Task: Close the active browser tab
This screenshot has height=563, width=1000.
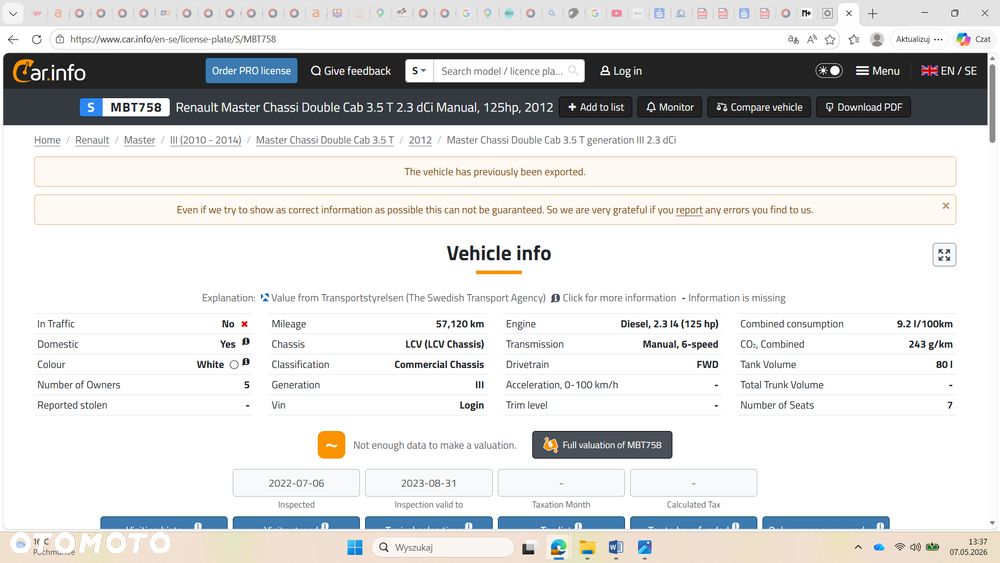Action: coord(848,13)
